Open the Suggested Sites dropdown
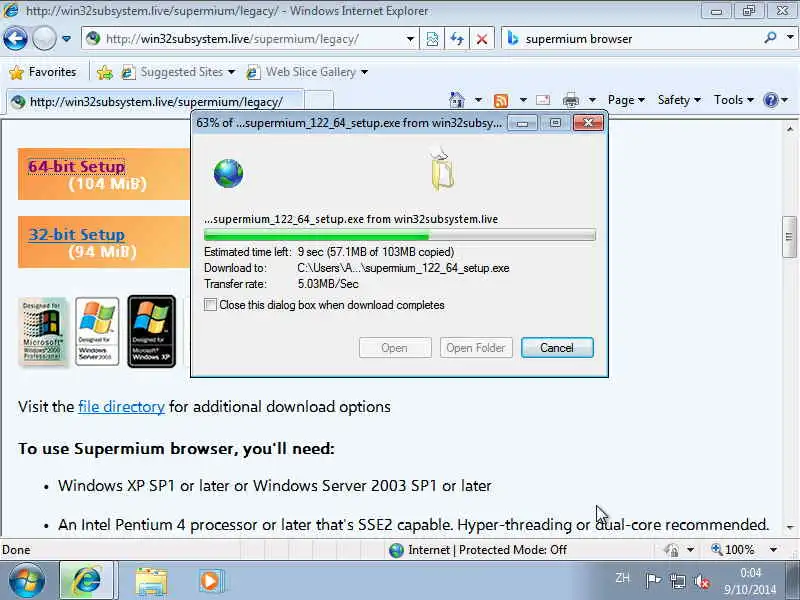 click(179, 72)
